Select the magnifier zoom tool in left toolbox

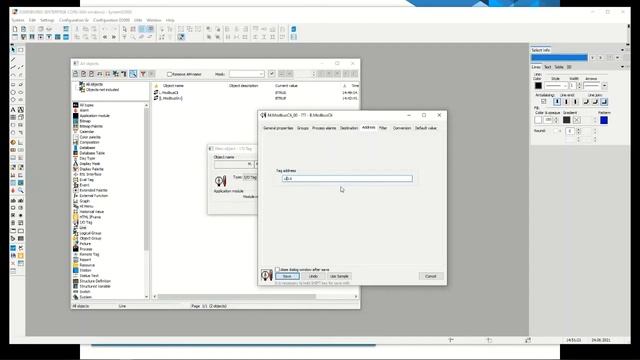click(x=20, y=190)
